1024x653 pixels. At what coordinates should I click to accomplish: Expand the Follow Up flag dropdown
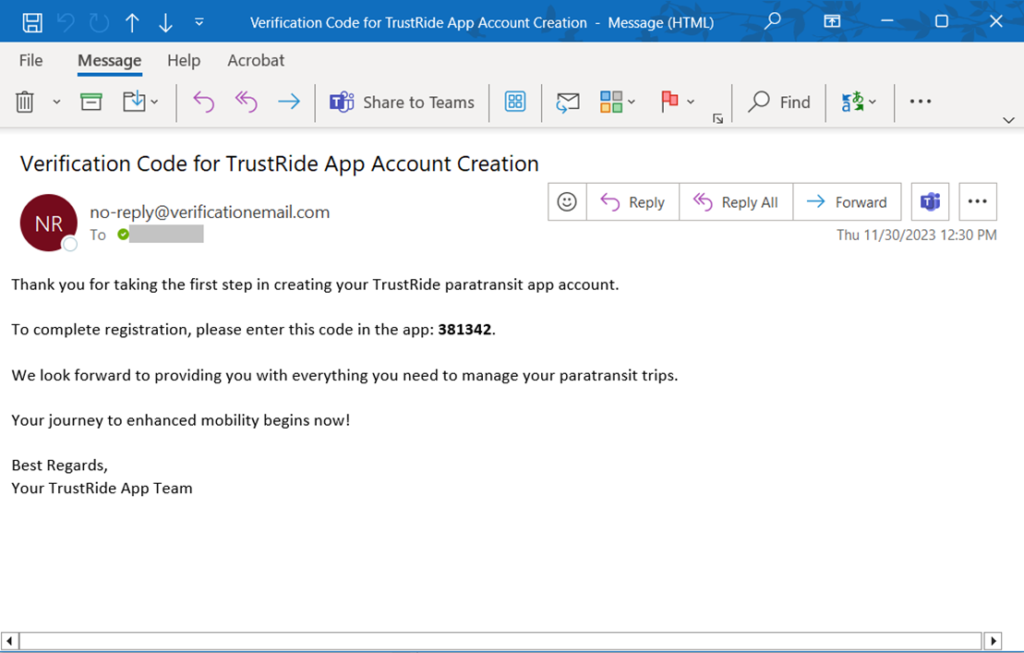691,102
